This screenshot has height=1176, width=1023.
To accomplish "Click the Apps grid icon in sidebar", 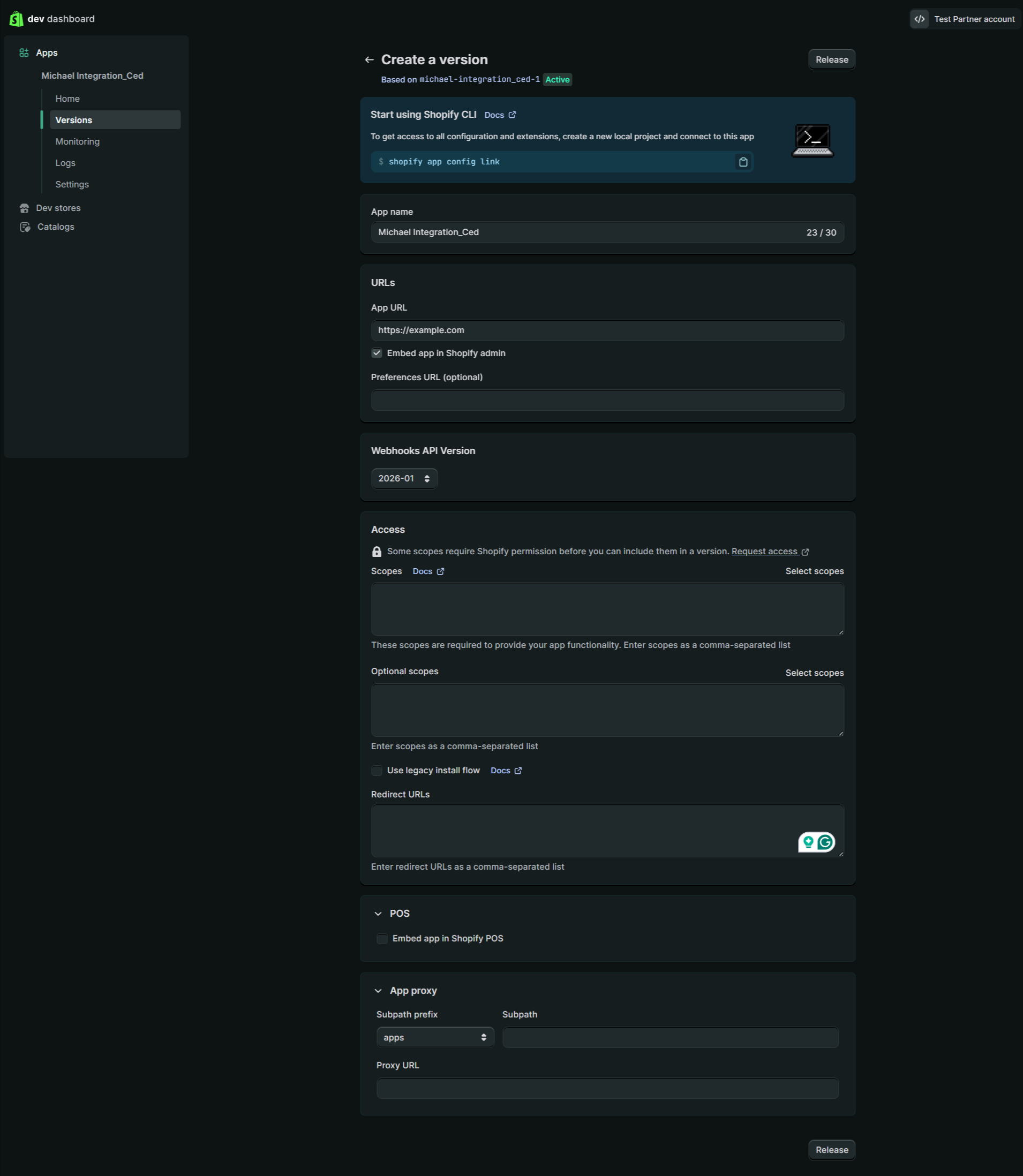I will coord(24,53).
